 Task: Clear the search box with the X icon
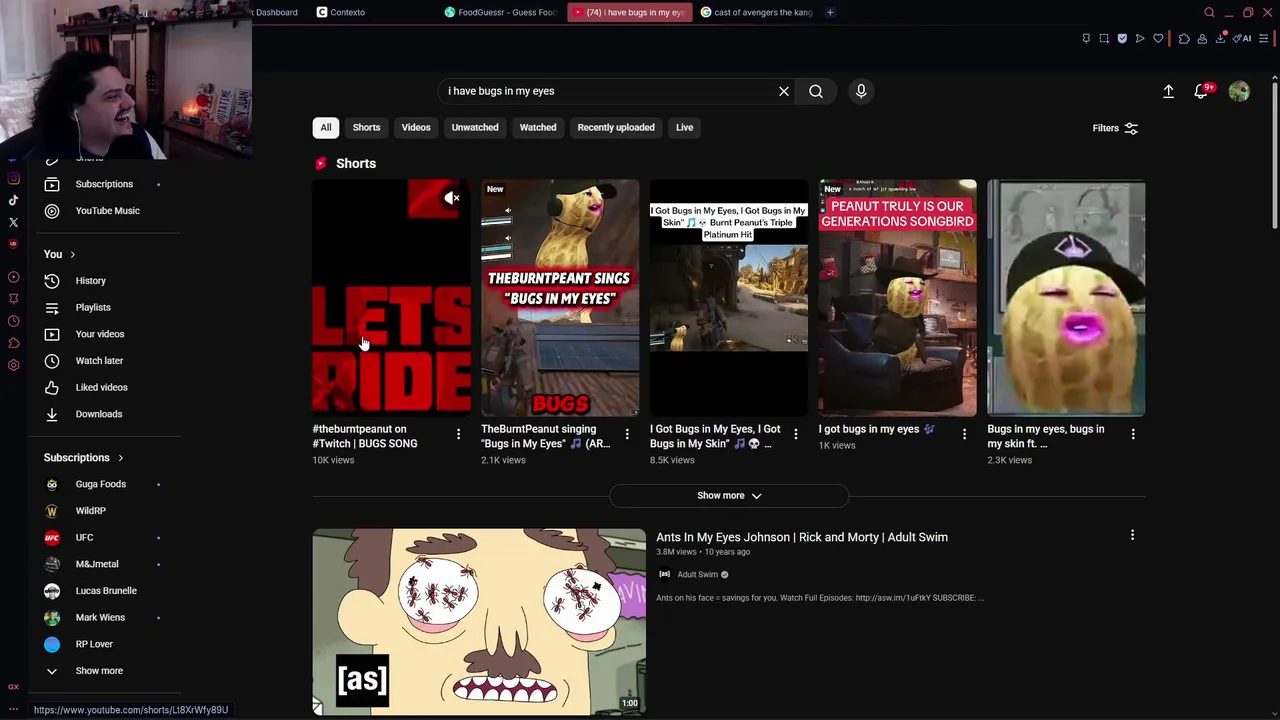(x=784, y=91)
